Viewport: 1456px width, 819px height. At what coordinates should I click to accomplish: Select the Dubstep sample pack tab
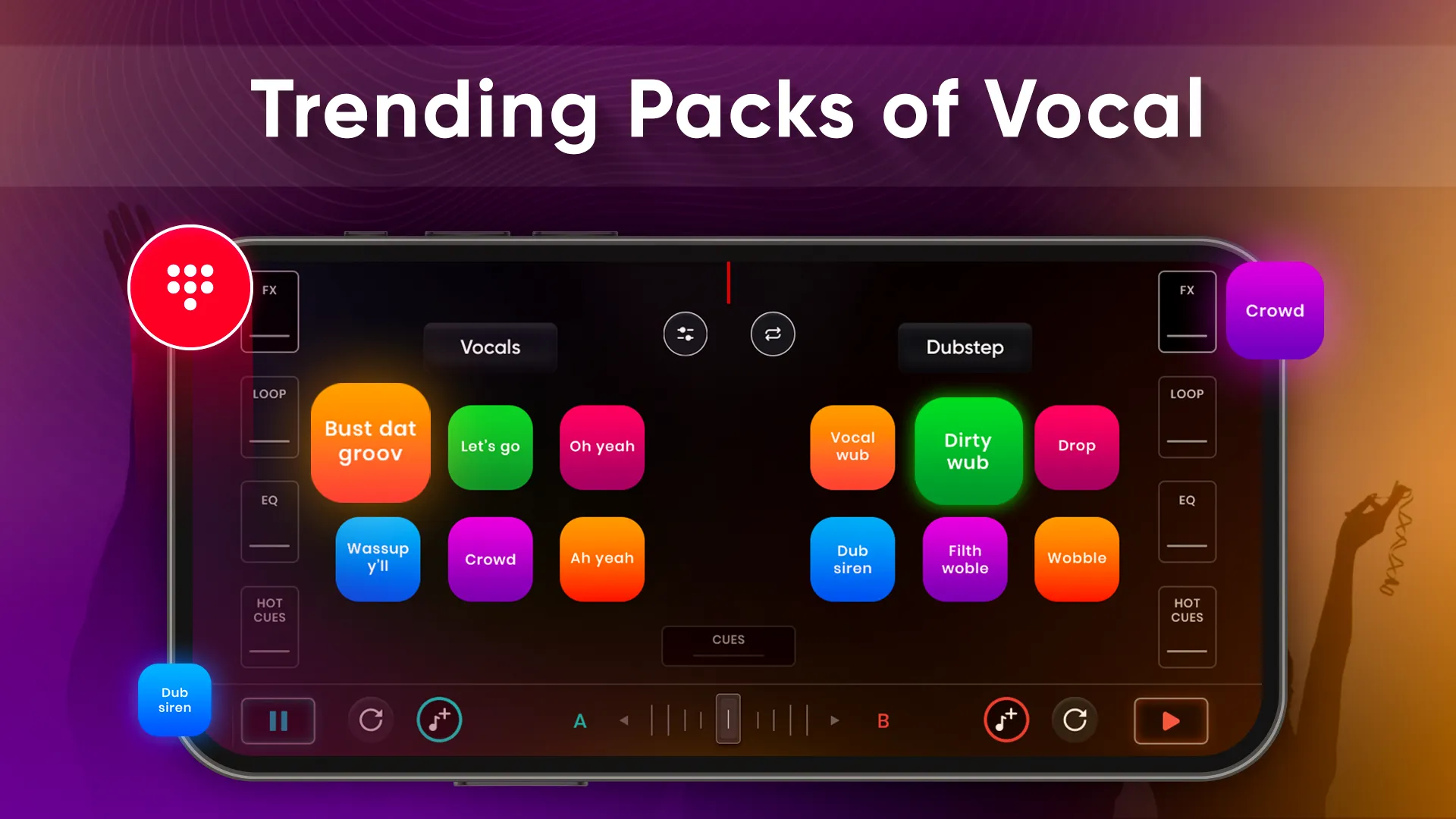(964, 347)
